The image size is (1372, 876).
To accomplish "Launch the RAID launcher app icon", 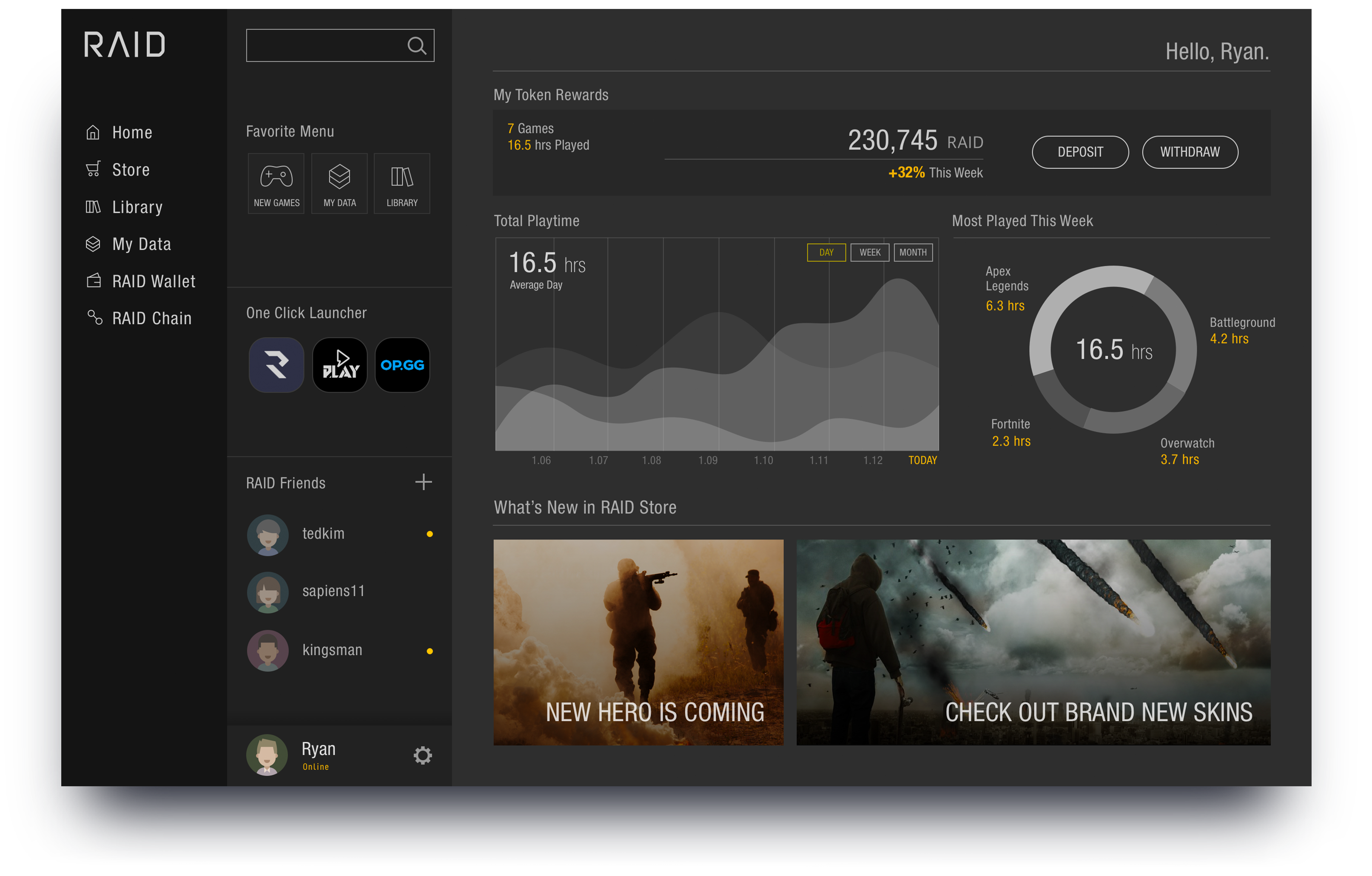I will (276, 365).
